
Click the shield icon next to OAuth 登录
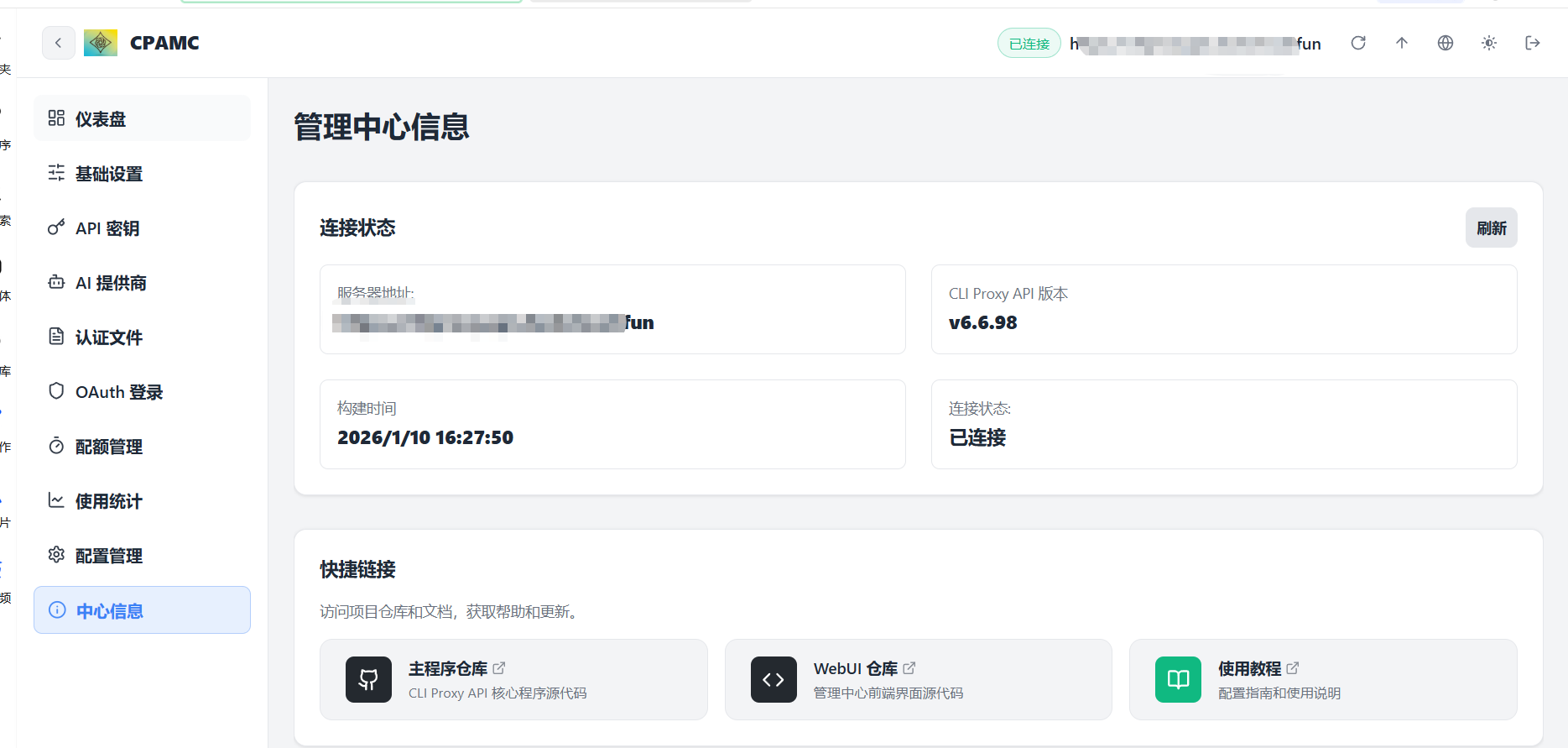[x=56, y=391]
